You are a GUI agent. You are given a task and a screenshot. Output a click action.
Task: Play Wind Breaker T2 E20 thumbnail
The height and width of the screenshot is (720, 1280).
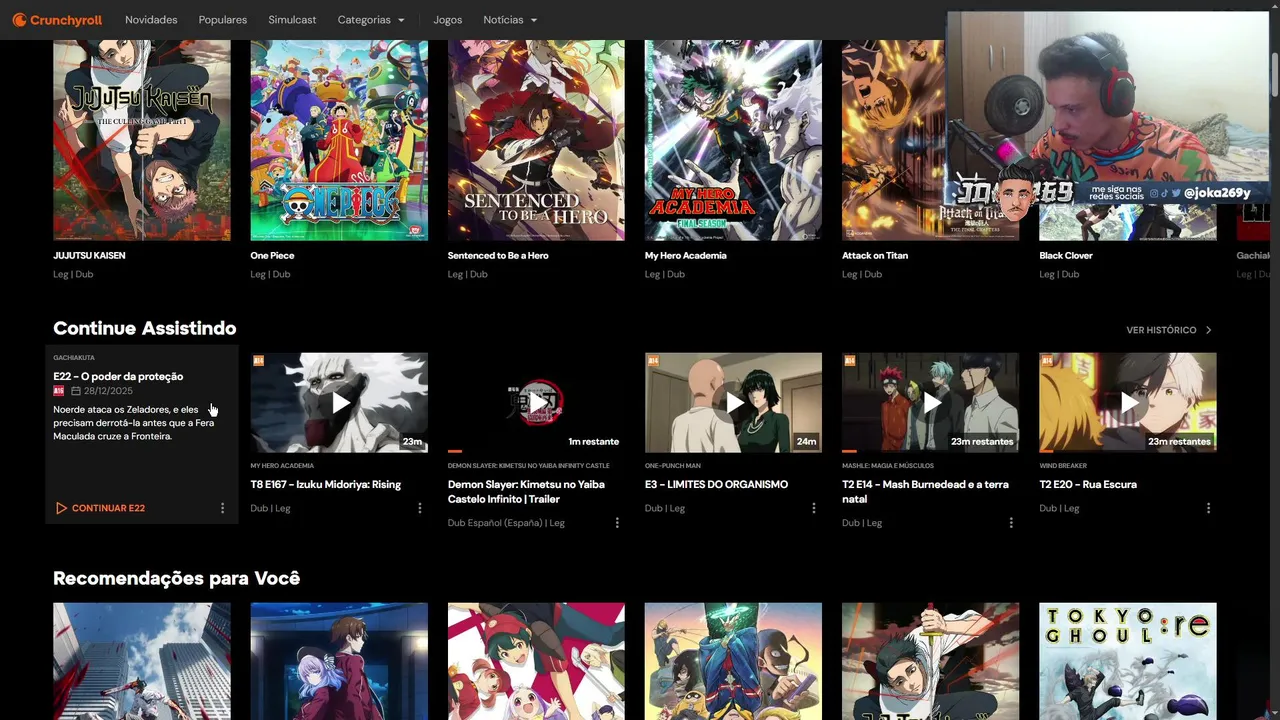click(1128, 402)
